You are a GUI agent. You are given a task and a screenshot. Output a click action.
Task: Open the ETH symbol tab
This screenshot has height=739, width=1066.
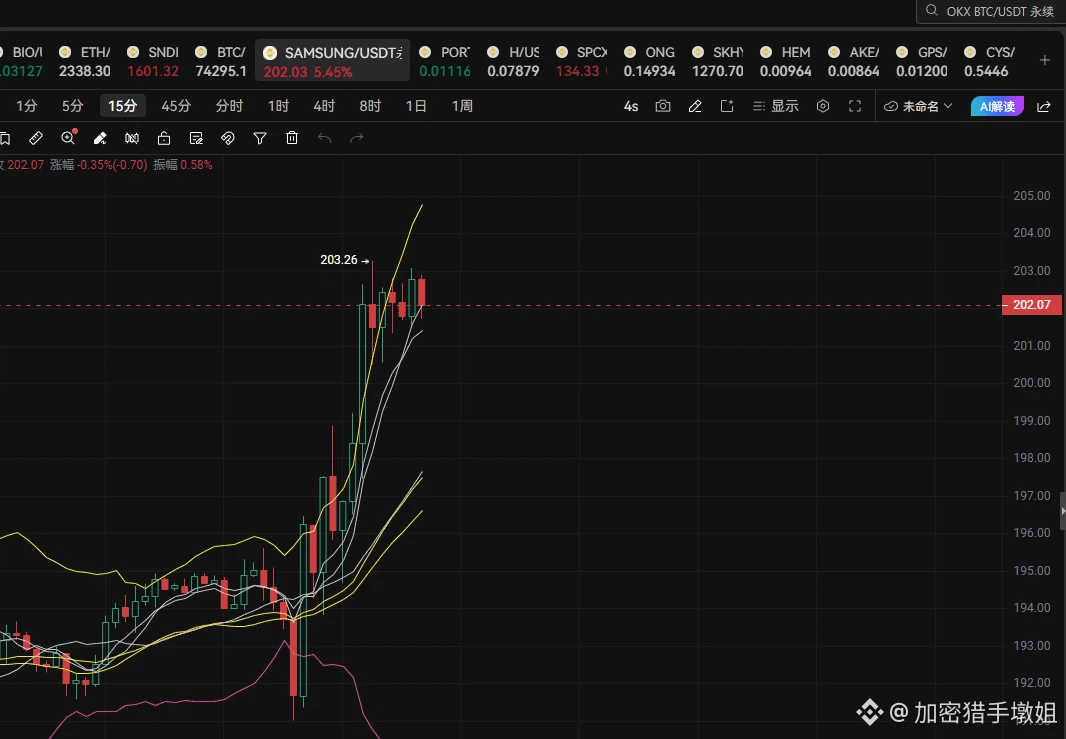point(85,61)
